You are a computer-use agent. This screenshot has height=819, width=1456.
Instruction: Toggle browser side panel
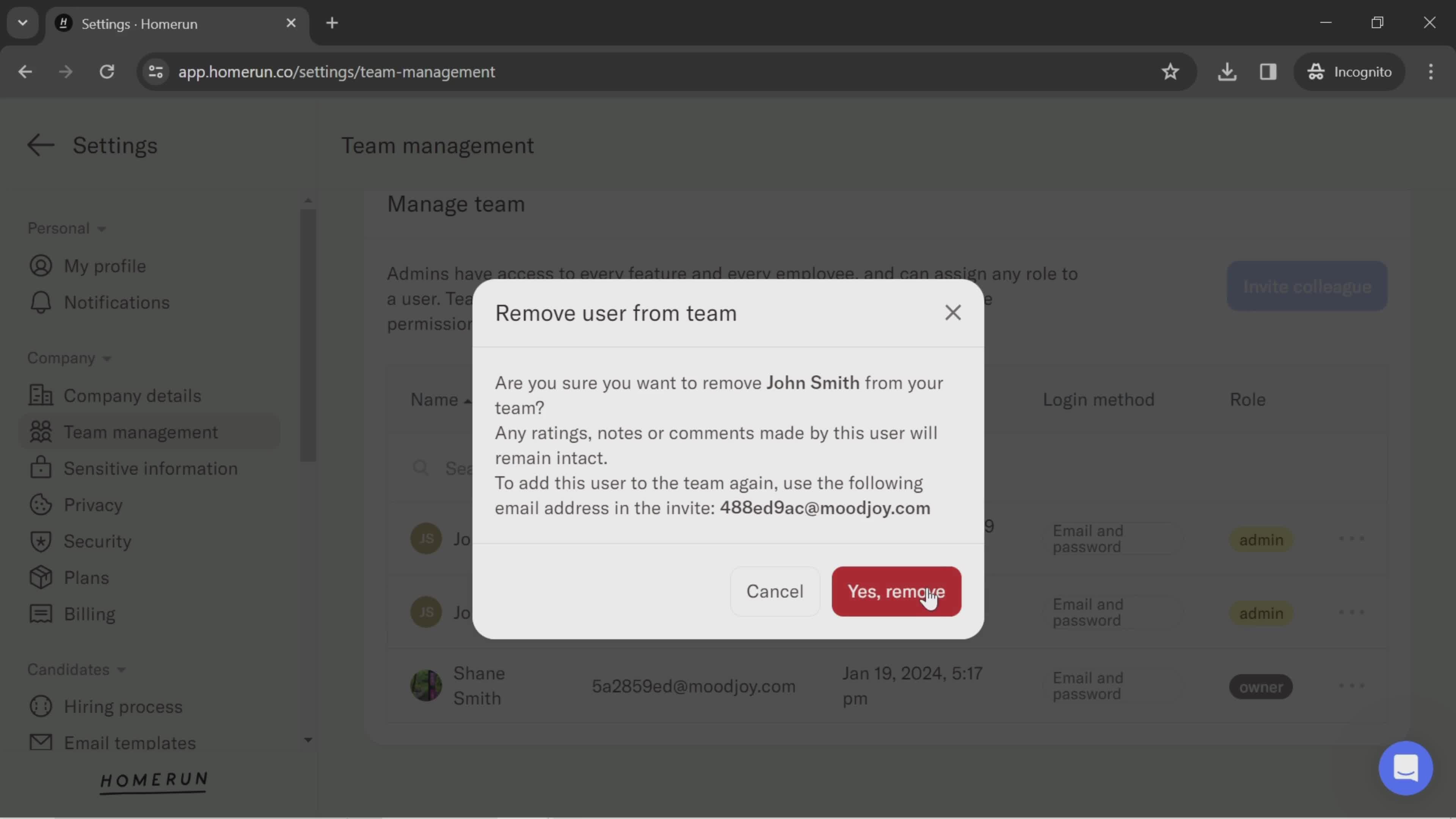[x=1268, y=72]
